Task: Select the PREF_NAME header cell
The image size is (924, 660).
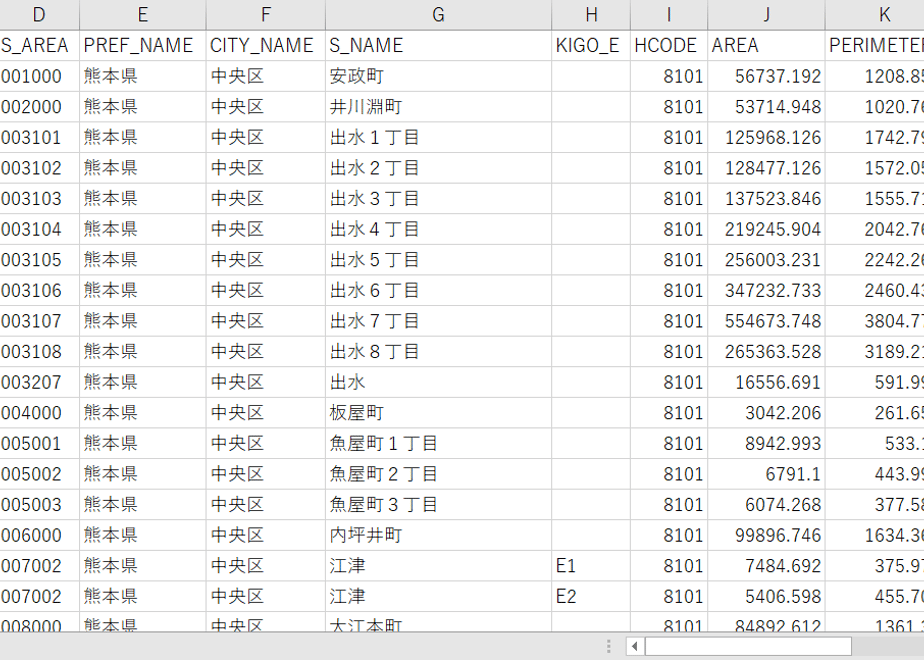Action: [x=143, y=45]
